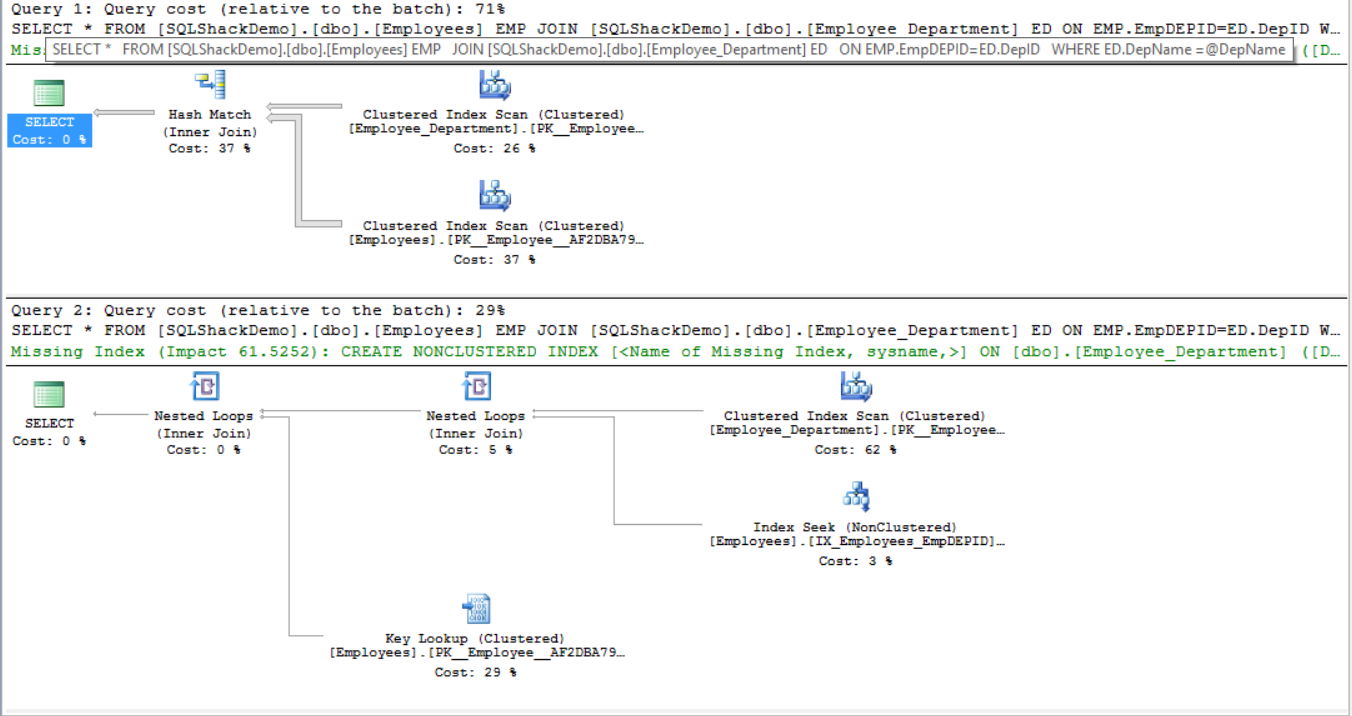Screen dimensions: 1352x716
Task: Click Query 1 'Clustered Index Scan' label above Employee_Department
Action: click(x=494, y=115)
